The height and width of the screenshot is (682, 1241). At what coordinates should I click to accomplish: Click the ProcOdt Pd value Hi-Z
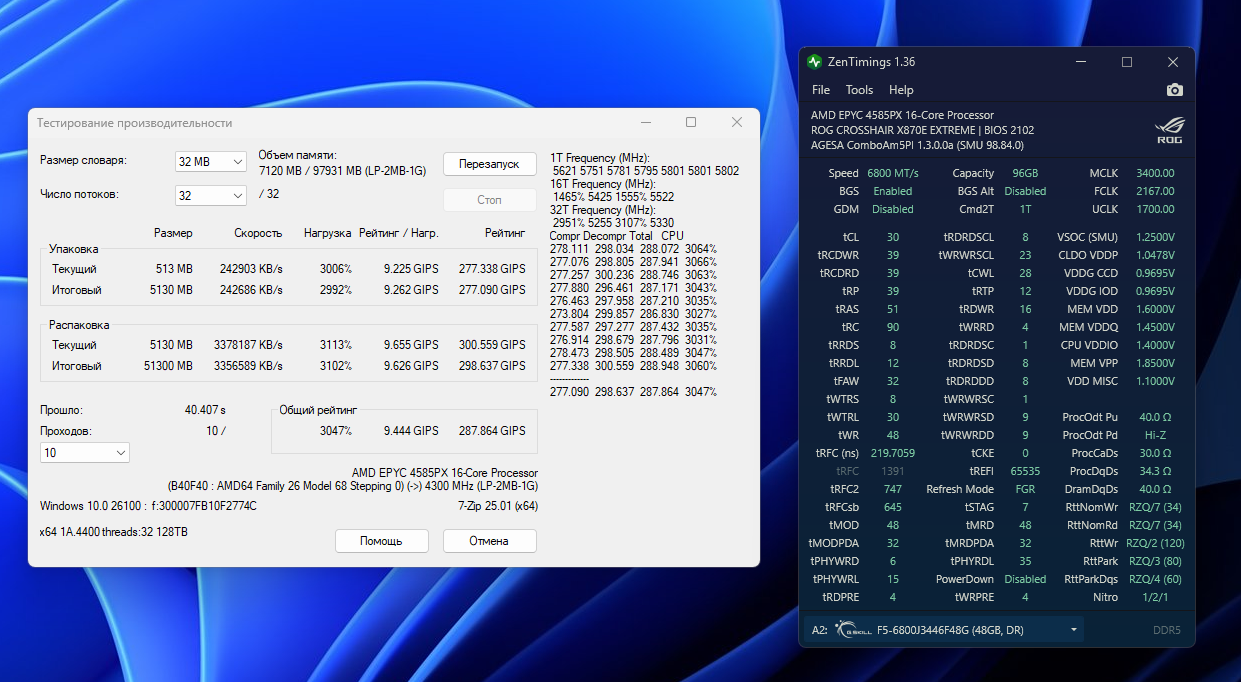[1155, 435]
